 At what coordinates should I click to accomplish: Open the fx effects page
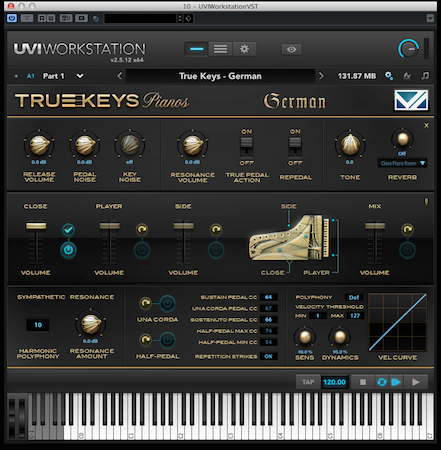tap(407, 76)
